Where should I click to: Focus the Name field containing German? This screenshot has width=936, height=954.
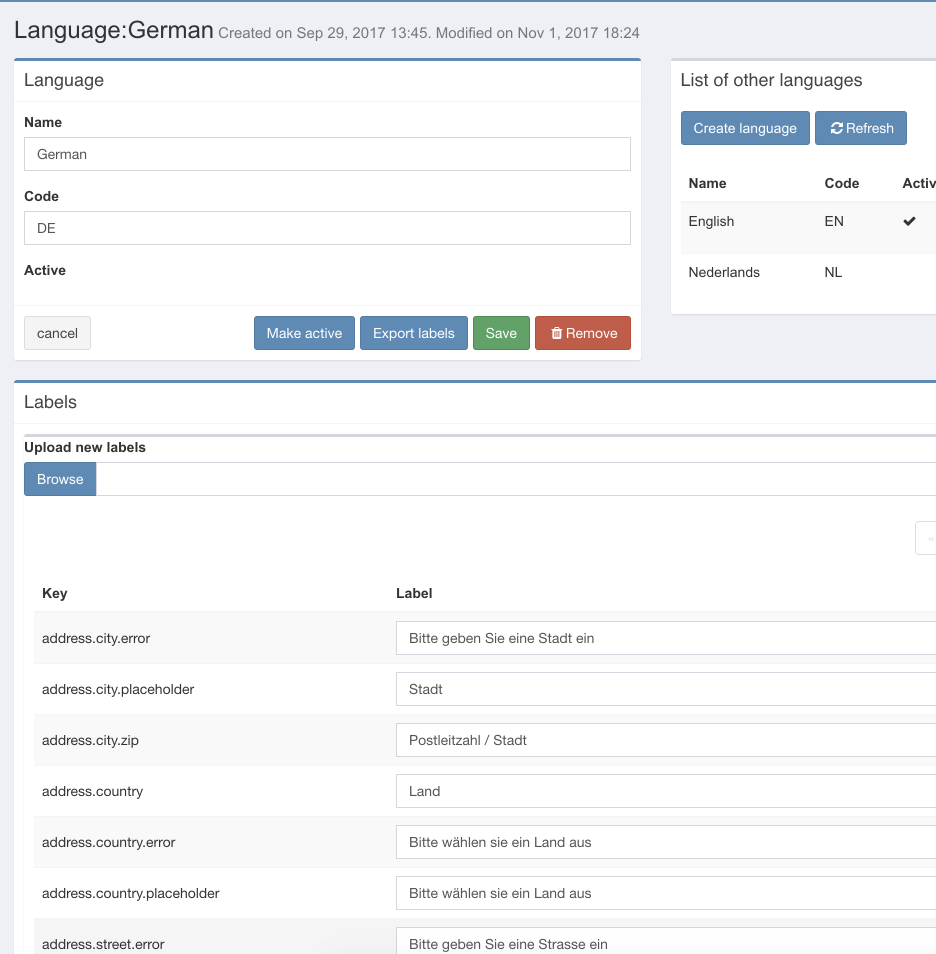pyautogui.click(x=327, y=154)
